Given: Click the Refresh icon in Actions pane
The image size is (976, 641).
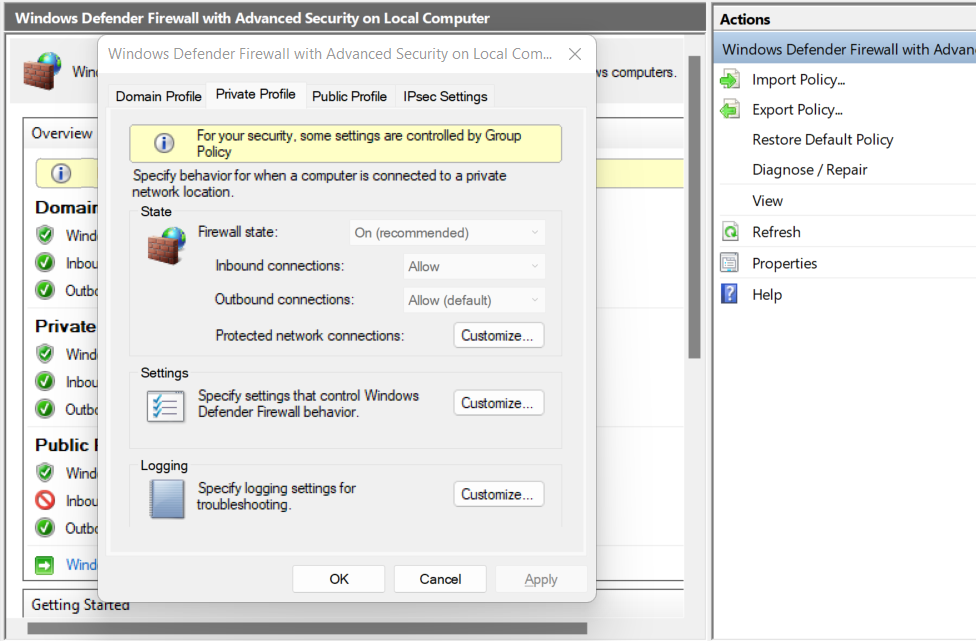Looking at the screenshot, I should click(730, 232).
